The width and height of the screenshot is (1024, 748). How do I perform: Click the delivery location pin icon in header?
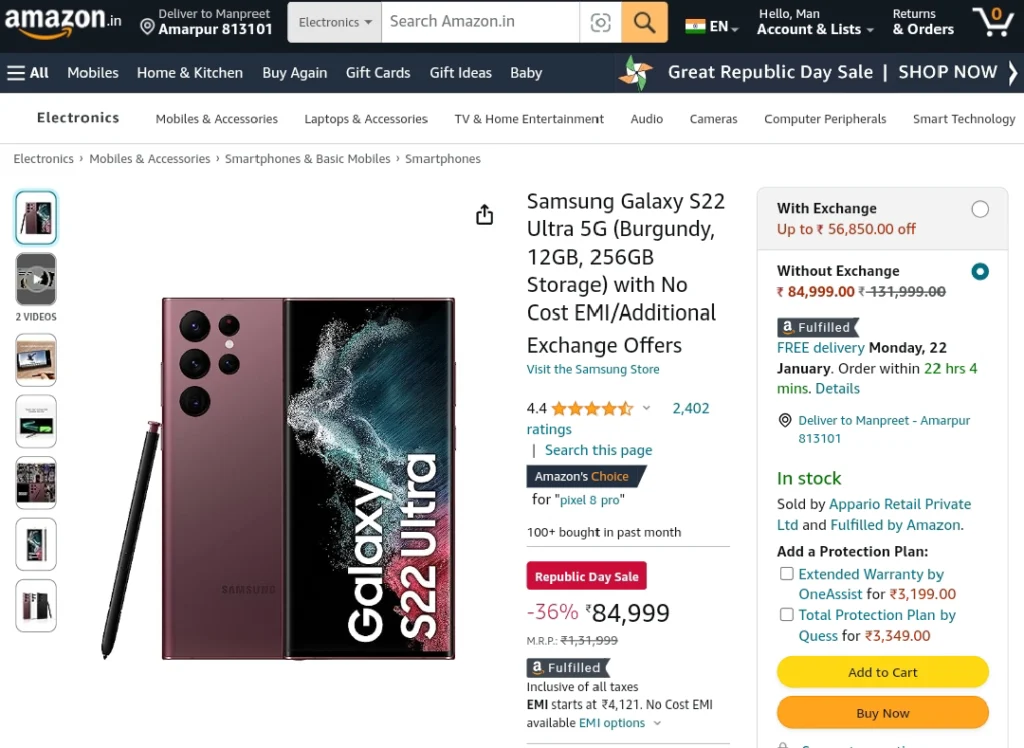point(148,26)
